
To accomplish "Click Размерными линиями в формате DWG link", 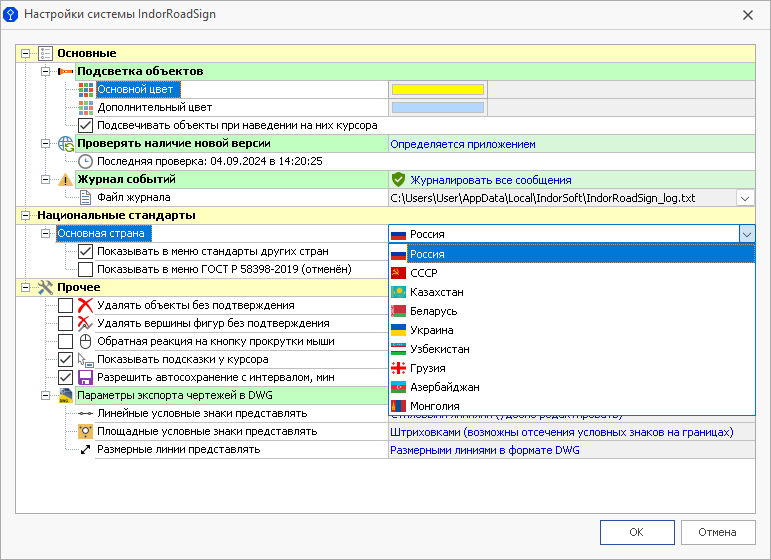I will (x=485, y=450).
